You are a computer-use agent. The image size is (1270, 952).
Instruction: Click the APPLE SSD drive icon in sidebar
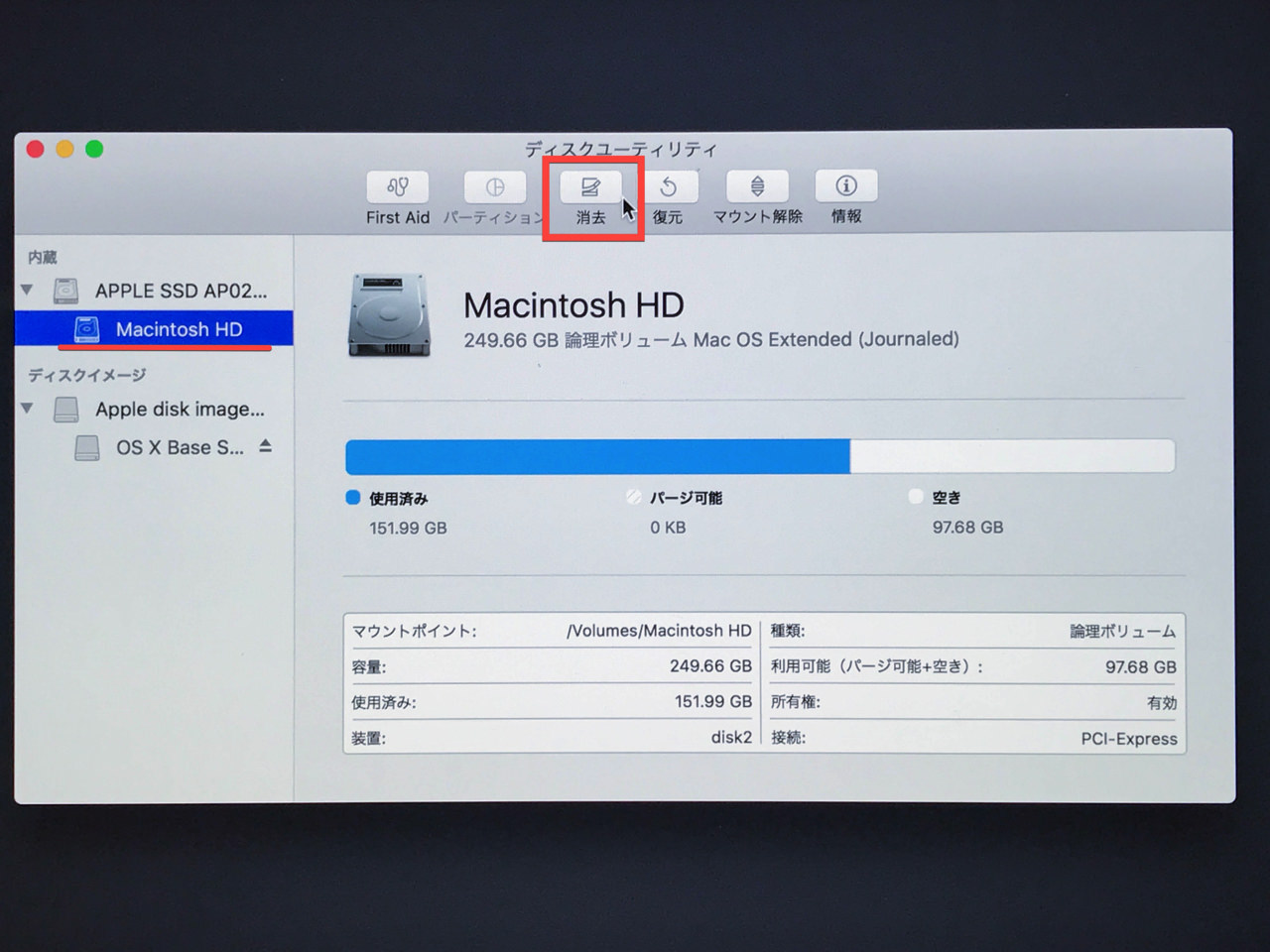[65, 291]
